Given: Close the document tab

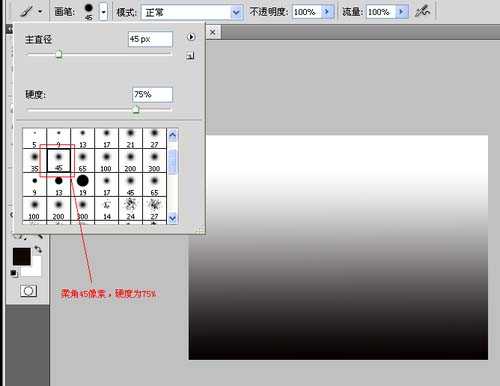Looking at the screenshot, I should pyautogui.click(x=212, y=32).
